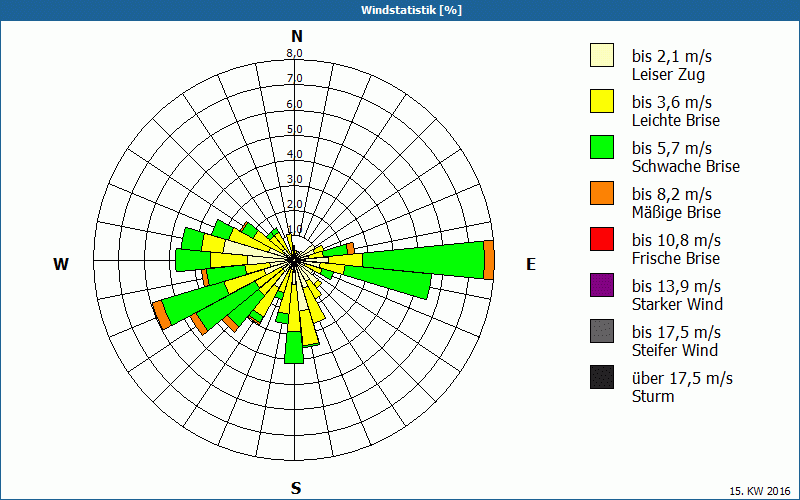Image resolution: width=800 pixels, height=500 pixels.
Task: Click the 8,0 axis scale value
Action: click(295, 53)
